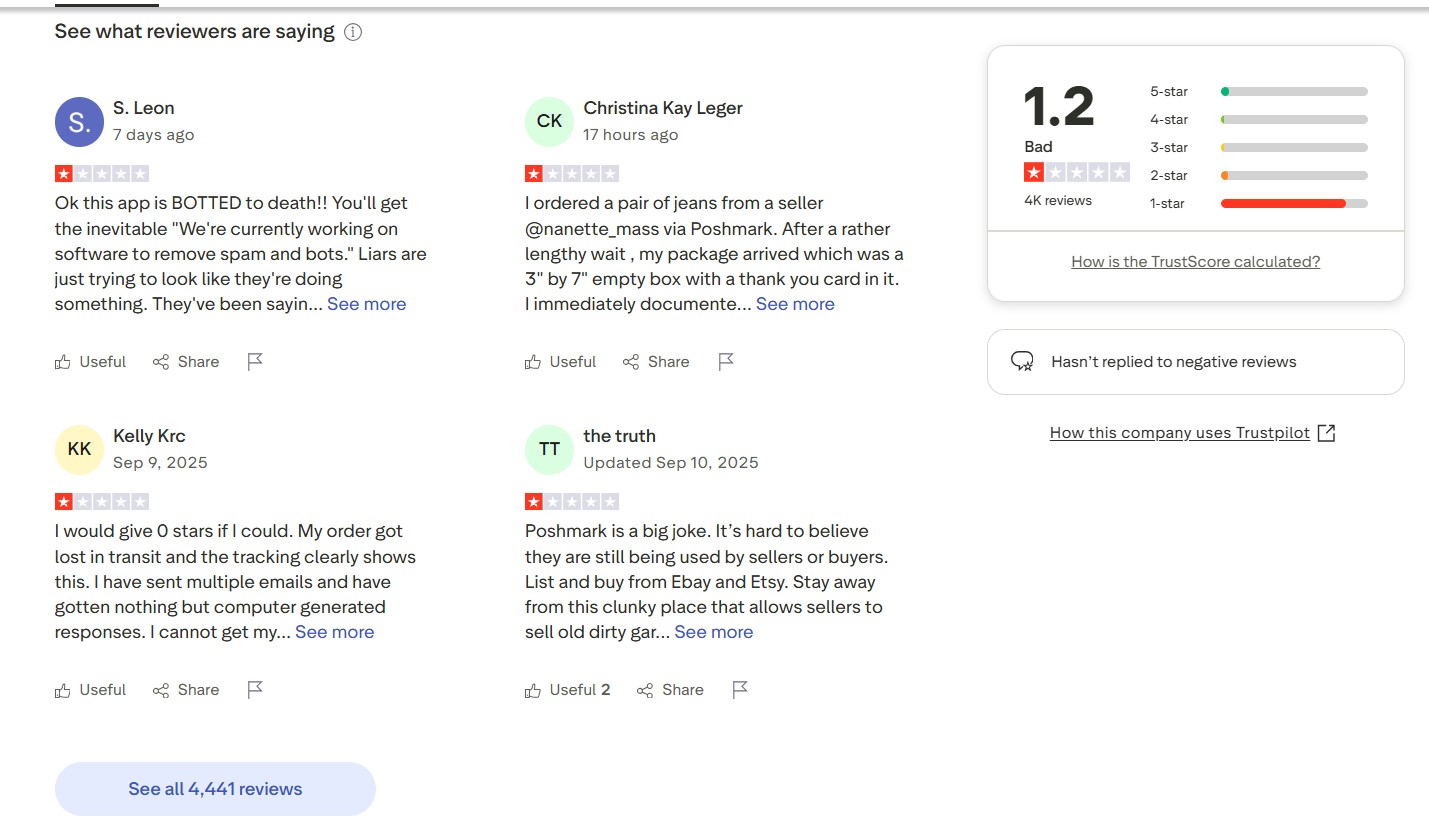This screenshot has height=823, width=1429.
Task: Click Useful 2 on the truth's review
Action: click(568, 690)
